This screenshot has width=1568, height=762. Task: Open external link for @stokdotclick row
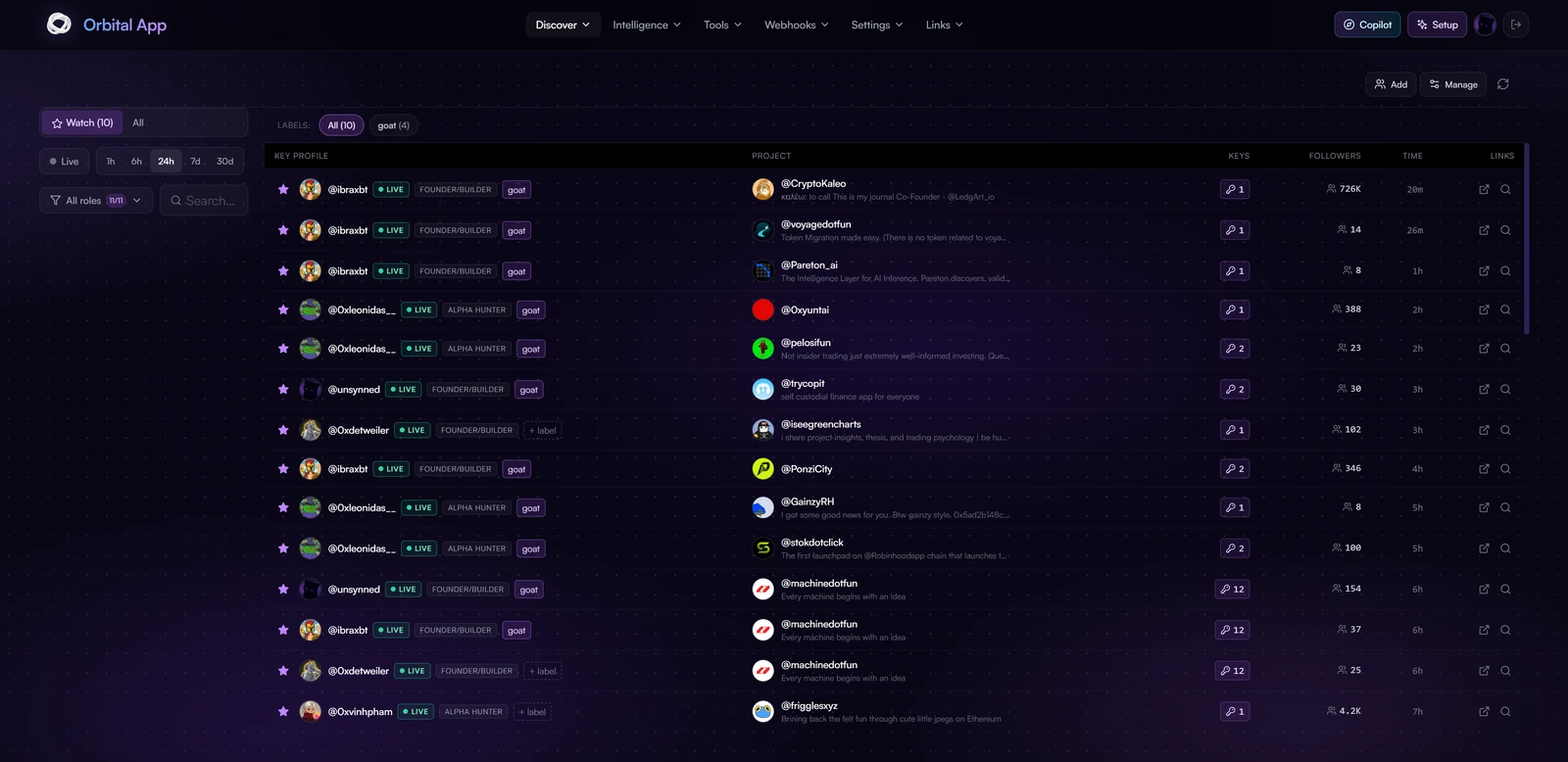tap(1484, 548)
